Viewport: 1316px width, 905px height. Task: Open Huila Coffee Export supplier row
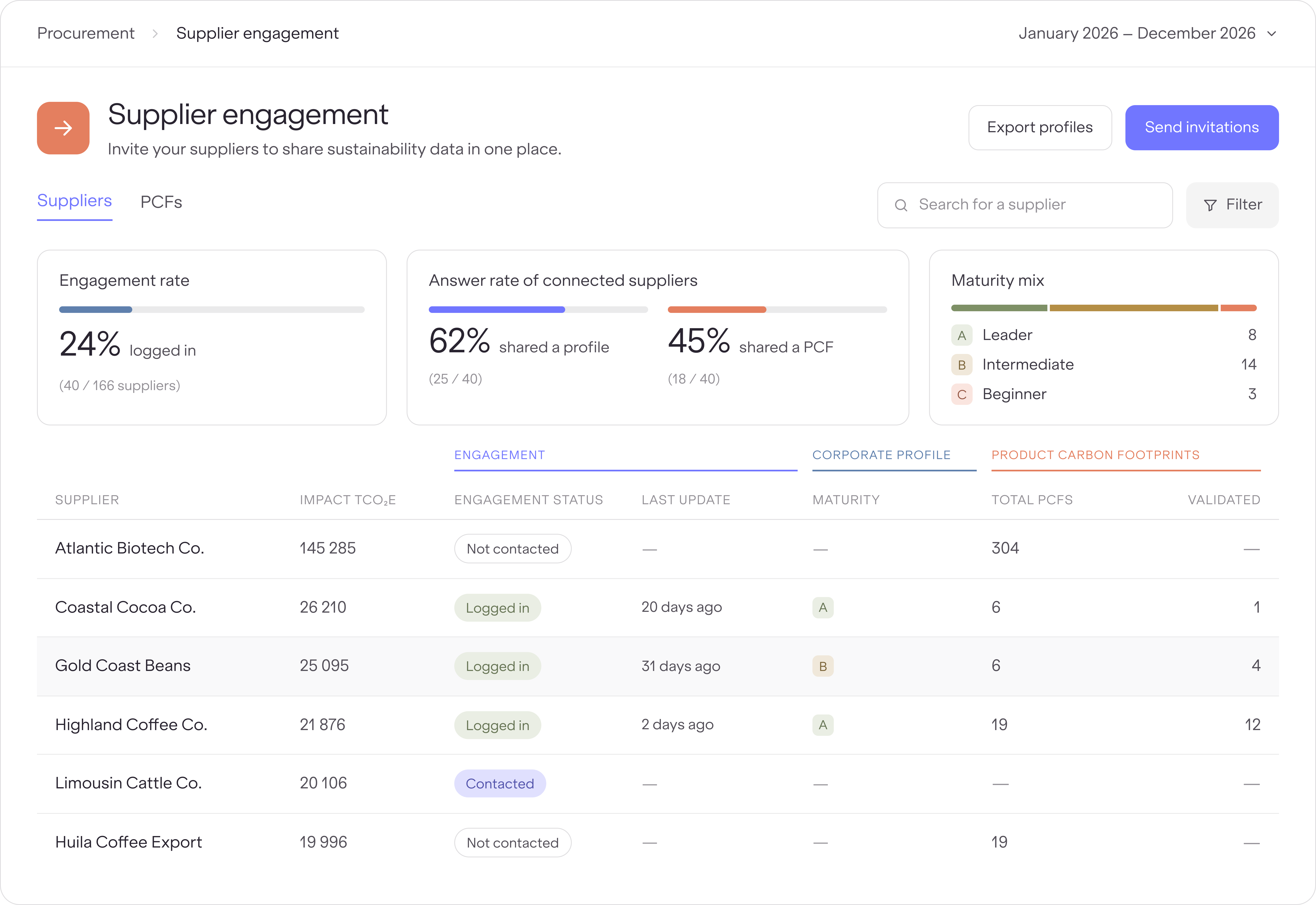coord(658,843)
